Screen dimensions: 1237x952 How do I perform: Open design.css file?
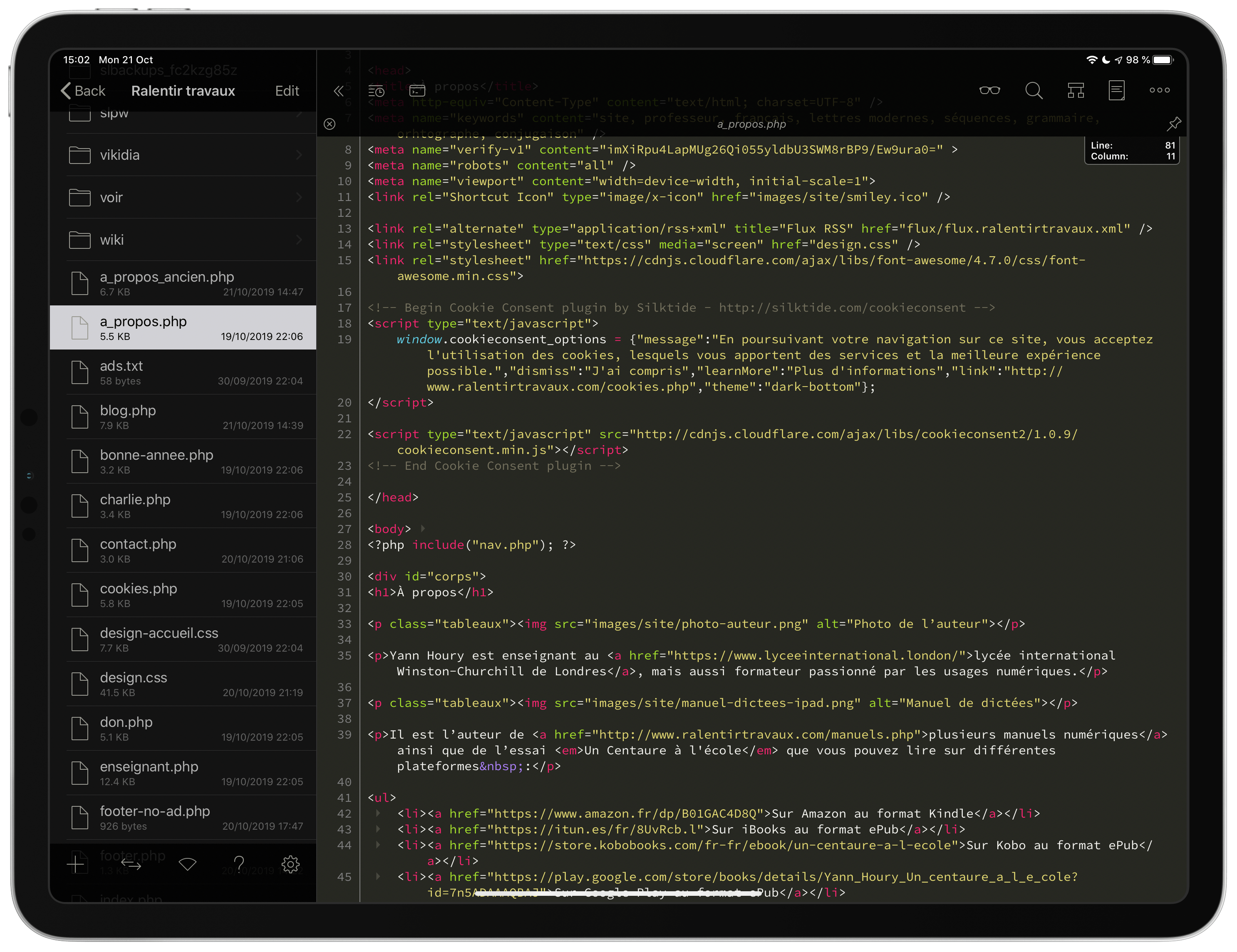click(x=183, y=684)
